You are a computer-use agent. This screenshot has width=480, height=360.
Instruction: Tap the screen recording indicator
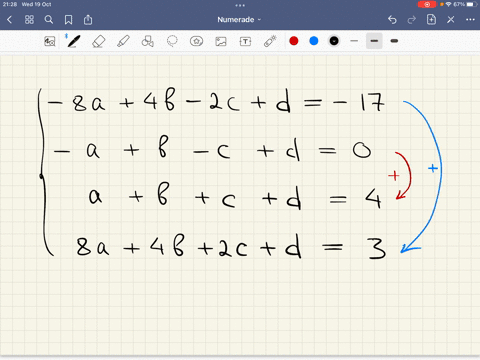click(427, 4)
